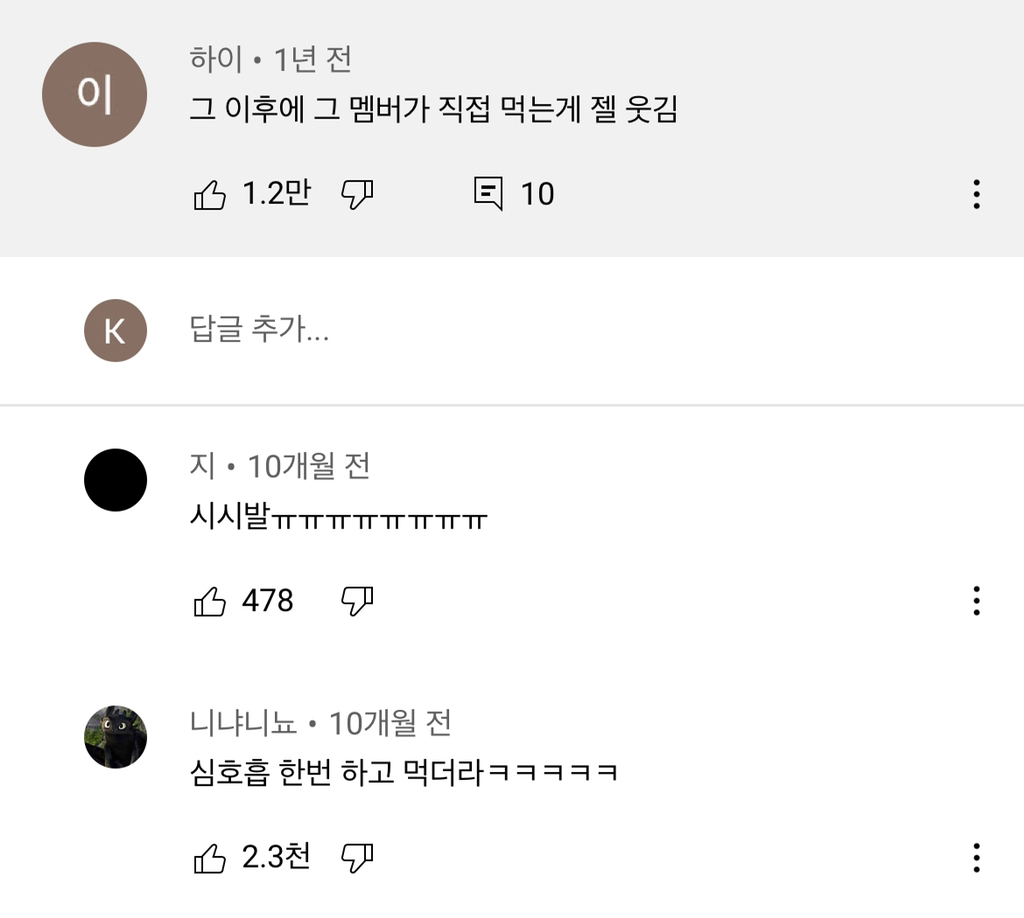The width and height of the screenshot is (1024, 918).
Task: Tap 지's black profile avatar
Action: coord(115,480)
